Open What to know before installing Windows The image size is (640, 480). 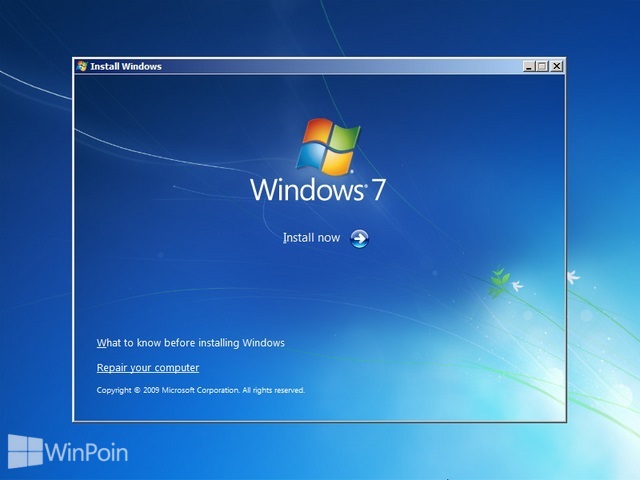[x=191, y=343]
